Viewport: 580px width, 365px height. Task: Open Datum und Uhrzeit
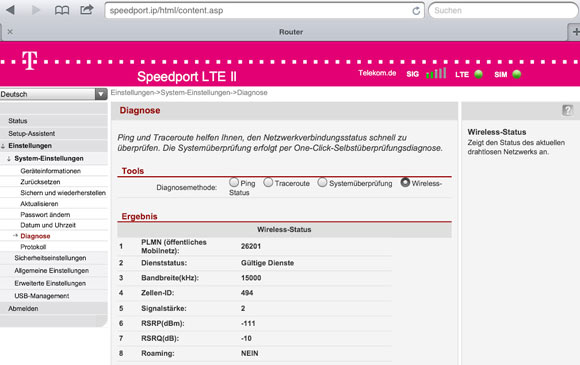48,225
